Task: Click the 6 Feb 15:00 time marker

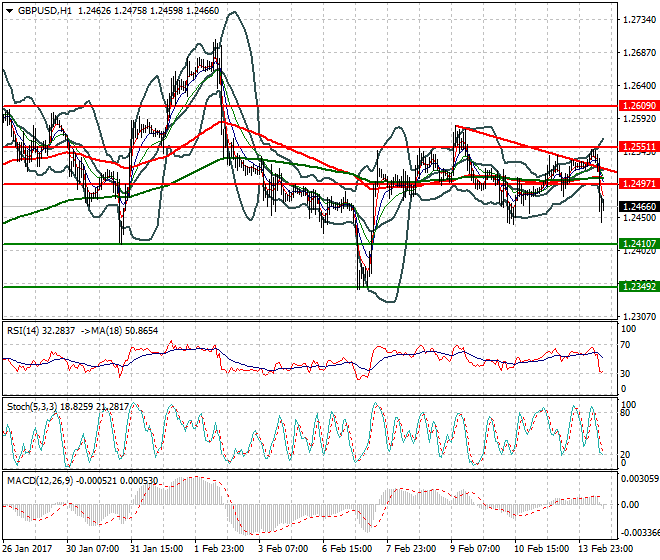Action: click(x=348, y=549)
